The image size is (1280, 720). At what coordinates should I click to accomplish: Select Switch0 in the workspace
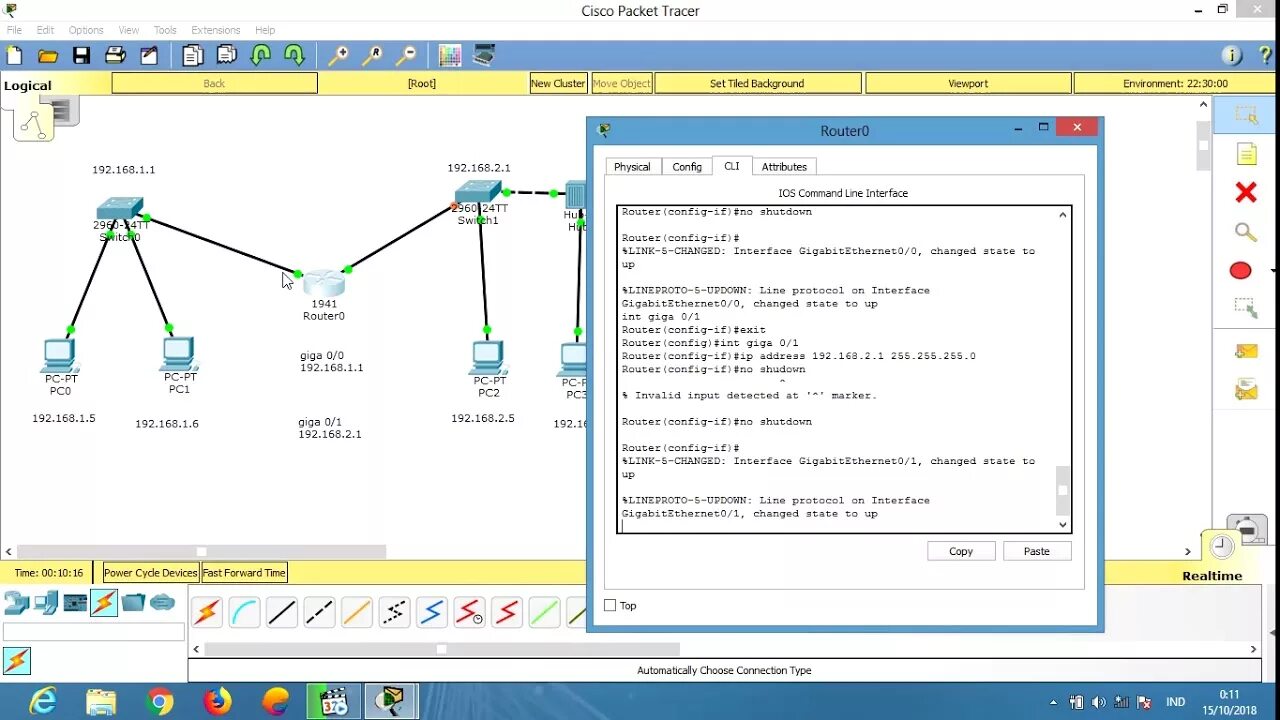tap(120, 208)
